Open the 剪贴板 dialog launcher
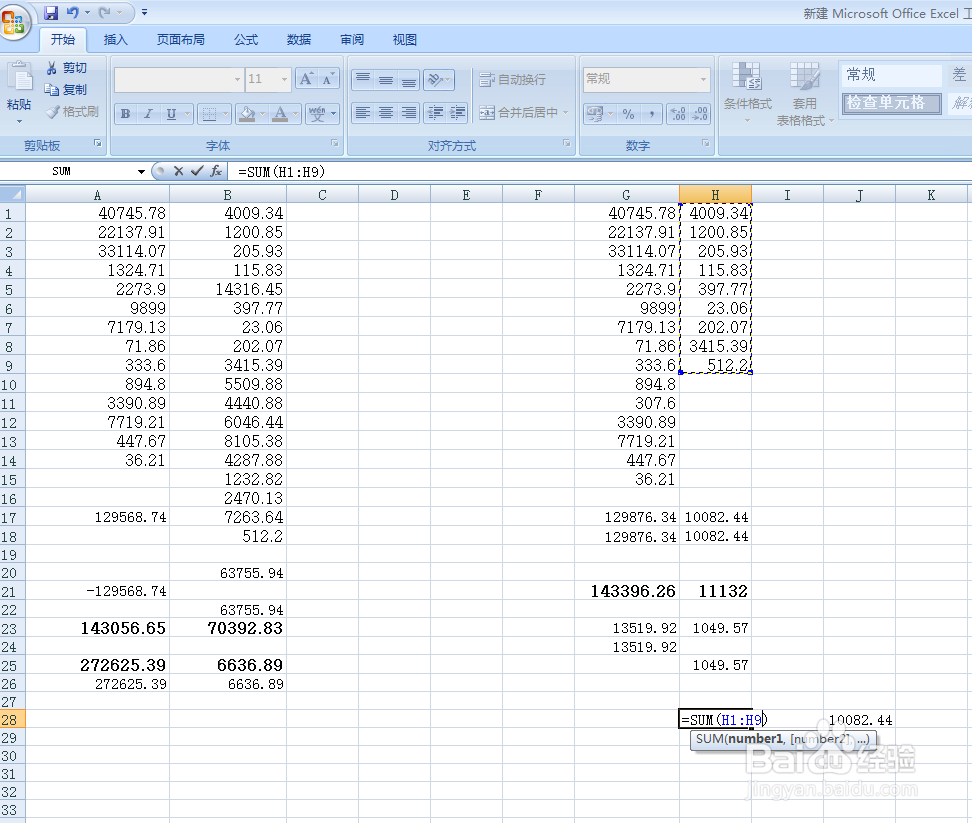Screen dimensions: 972x823 click(97, 143)
